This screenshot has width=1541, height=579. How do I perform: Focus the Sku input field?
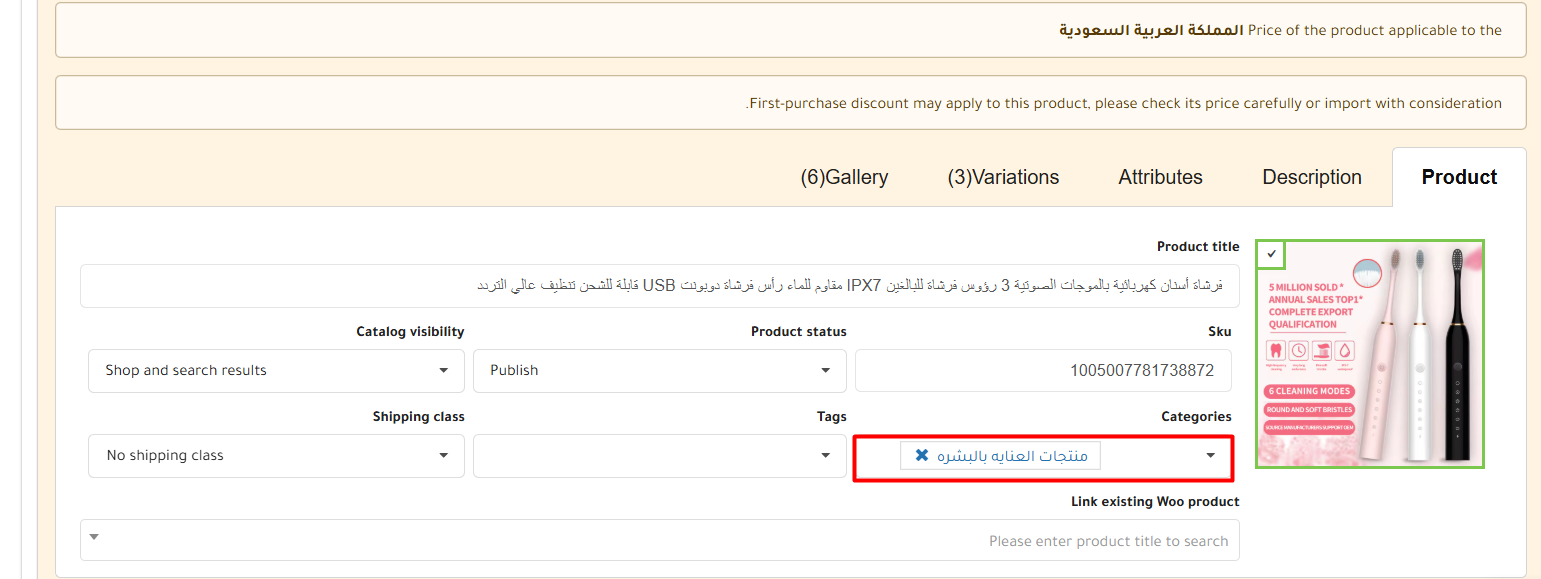coord(1043,371)
